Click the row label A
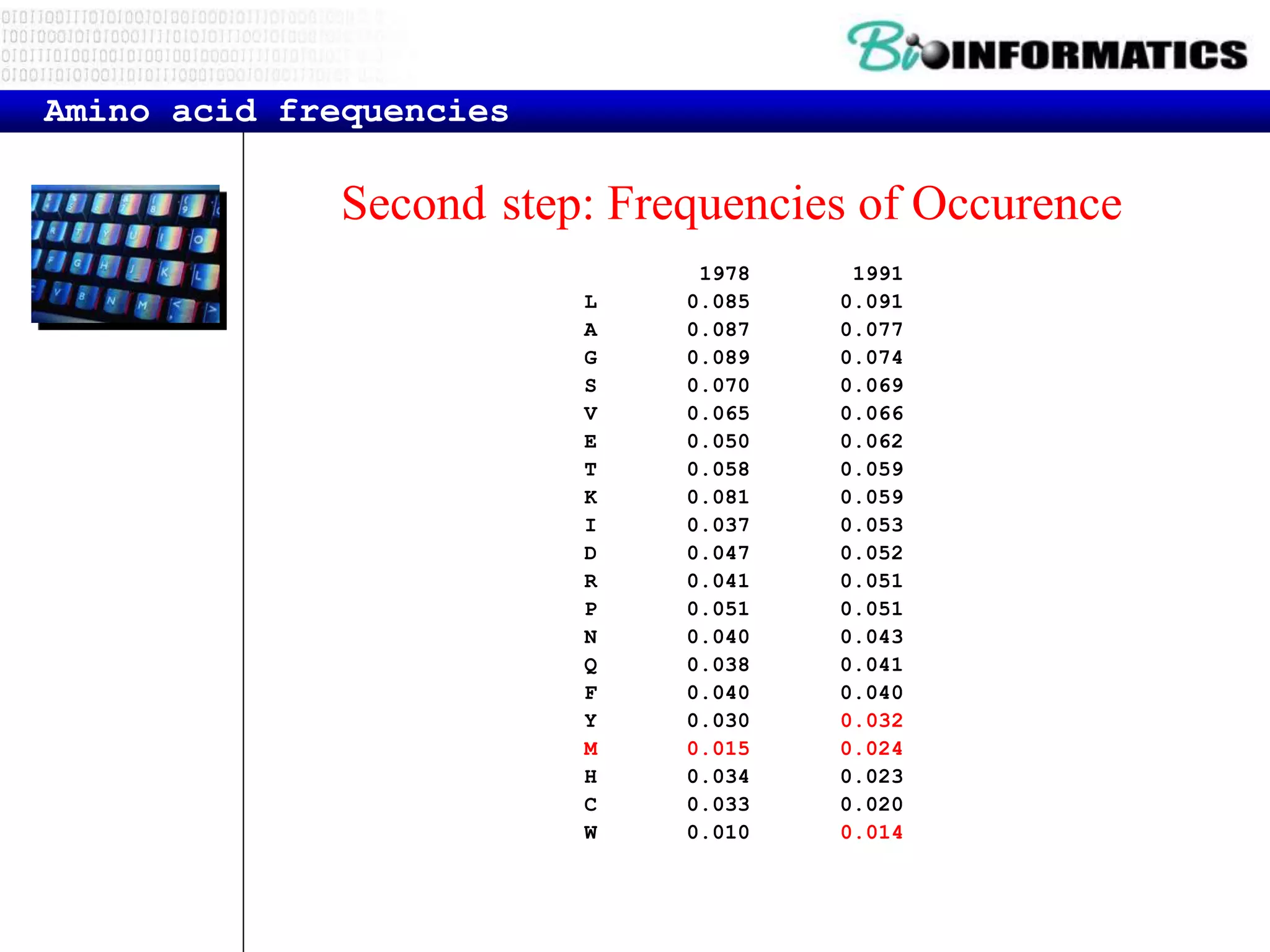Screen dimensions: 1270x952 590,330
